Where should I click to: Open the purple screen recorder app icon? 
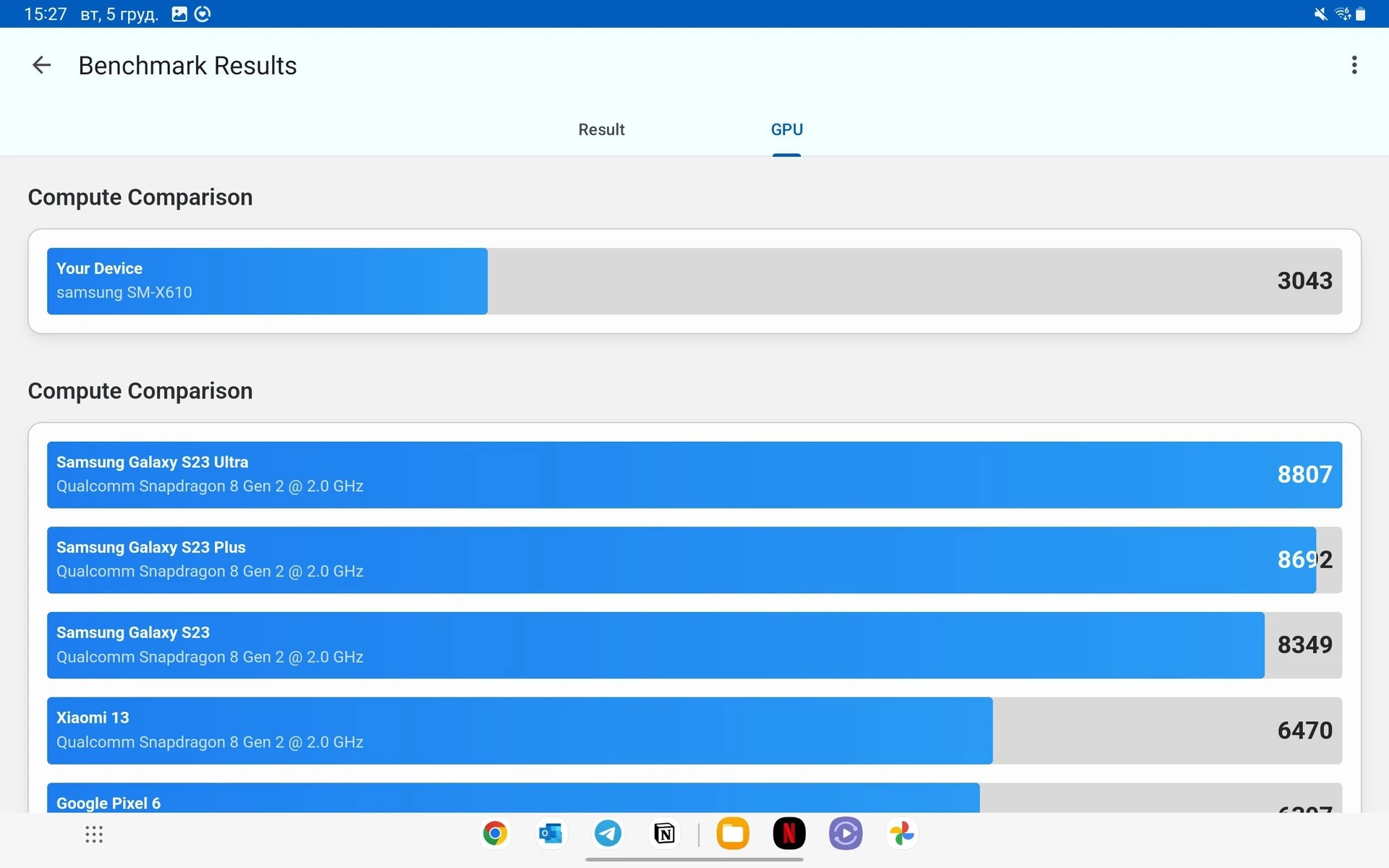point(845,833)
